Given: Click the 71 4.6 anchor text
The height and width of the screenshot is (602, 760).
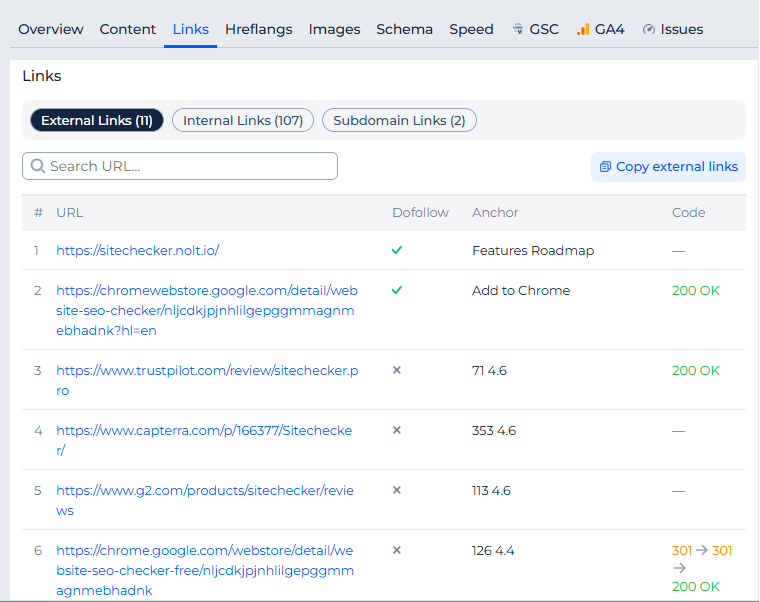Looking at the screenshot, I should [489, 370].
